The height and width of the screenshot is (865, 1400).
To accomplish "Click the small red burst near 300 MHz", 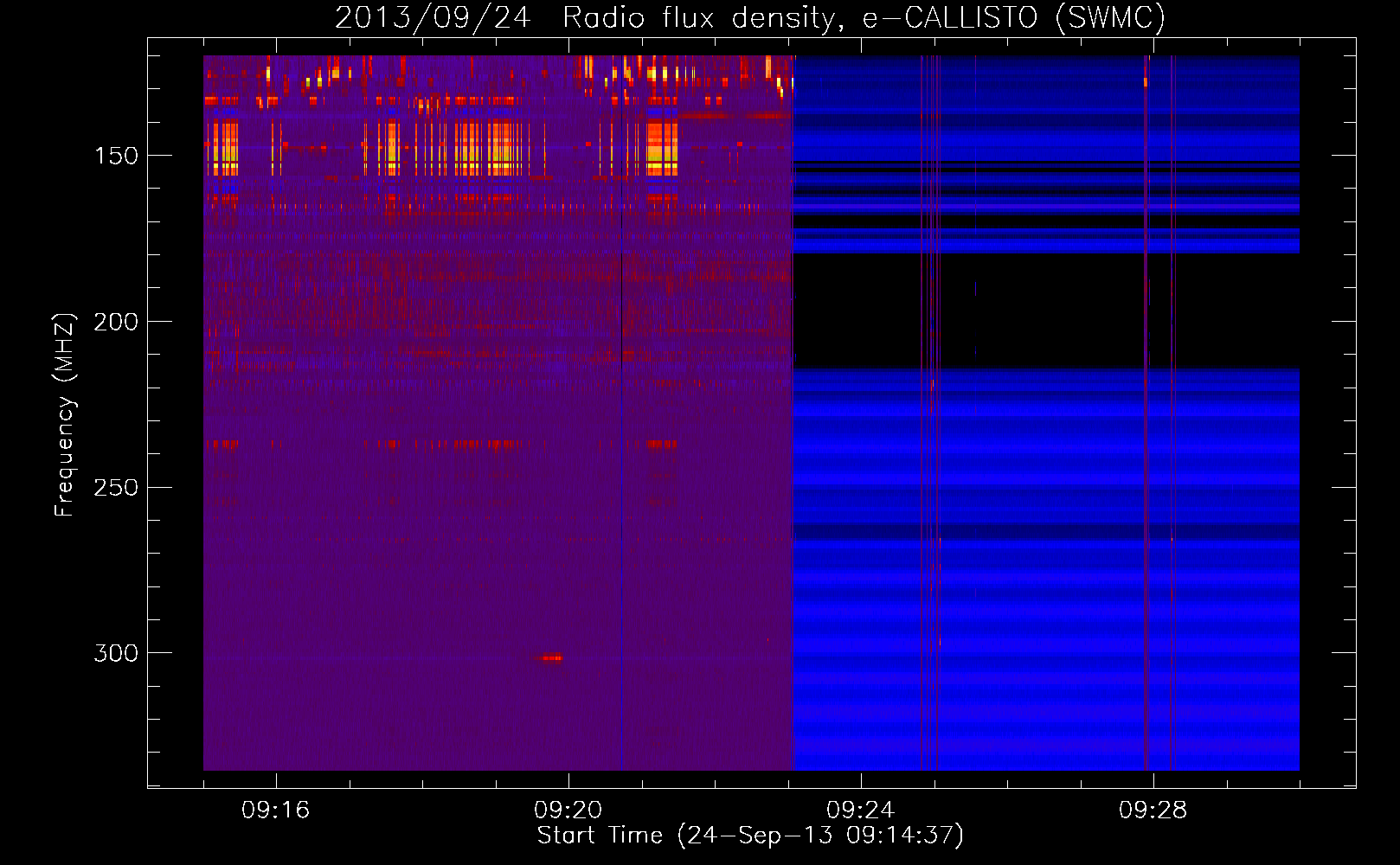I will click(x=551, y=658).
